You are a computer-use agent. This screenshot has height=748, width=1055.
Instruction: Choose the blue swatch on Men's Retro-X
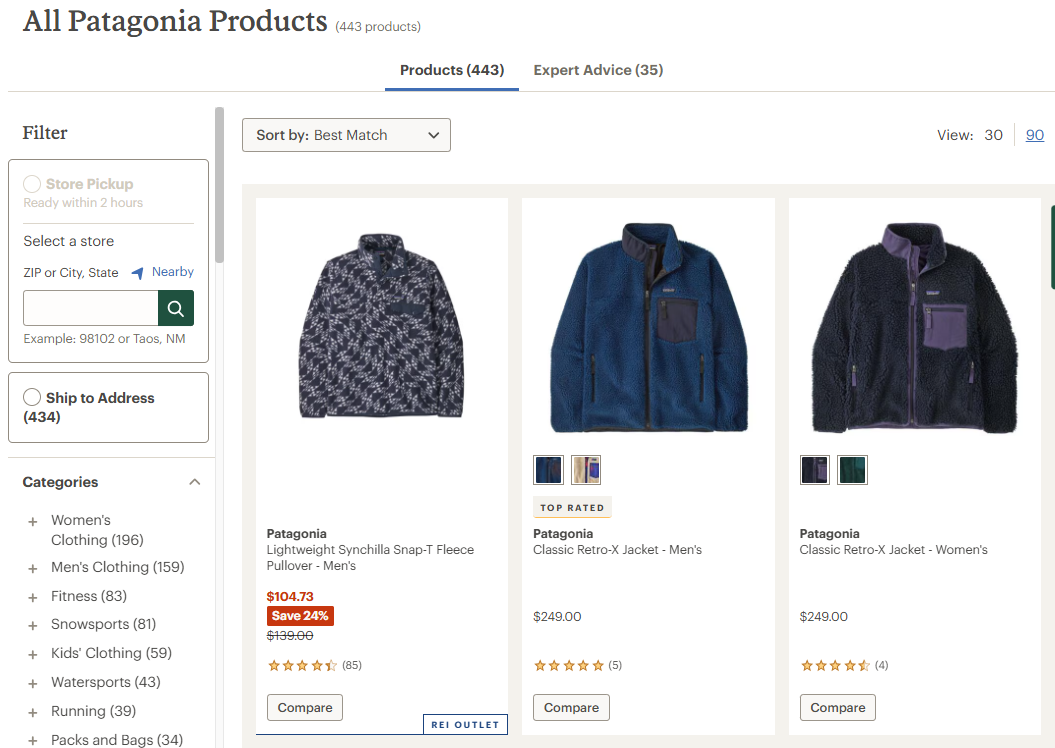pos(549,470)
